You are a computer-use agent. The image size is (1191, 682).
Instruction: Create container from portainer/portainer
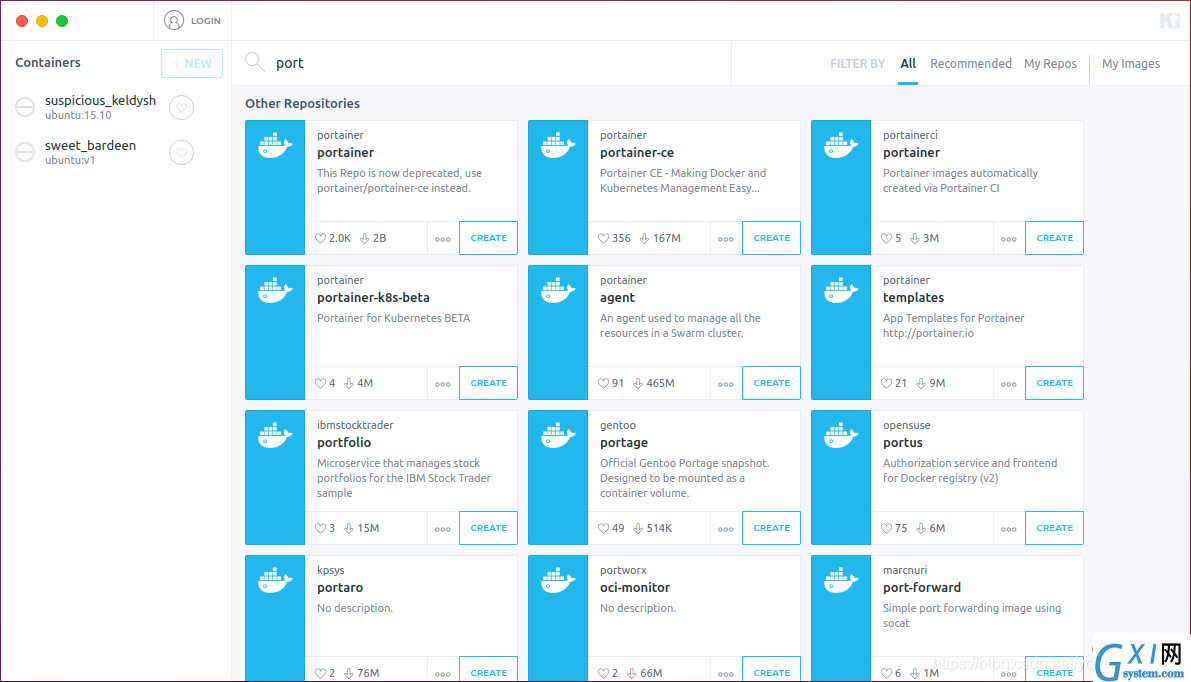[x=488, y=238]
